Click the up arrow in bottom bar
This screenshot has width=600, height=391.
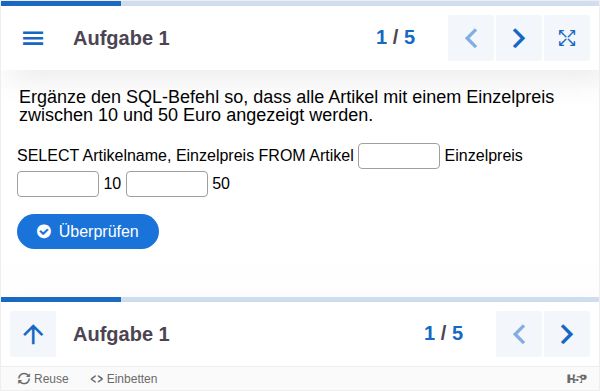[33, 334]
